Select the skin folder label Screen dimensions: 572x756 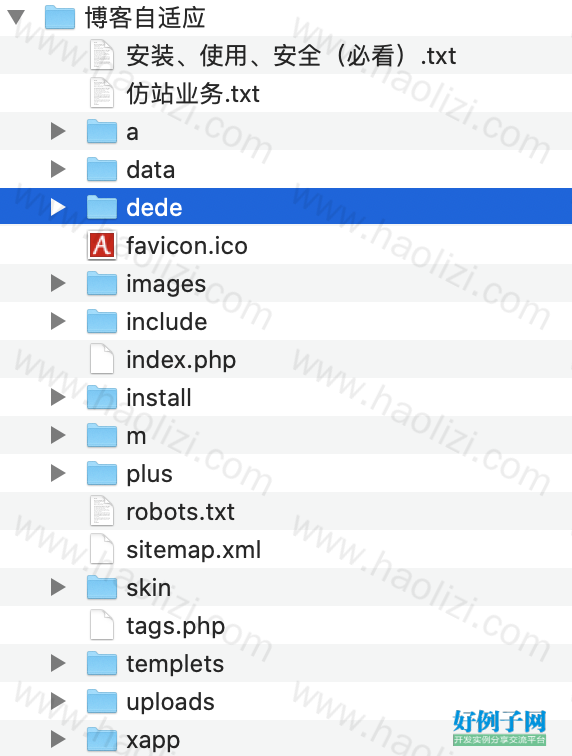coord(149,588)
